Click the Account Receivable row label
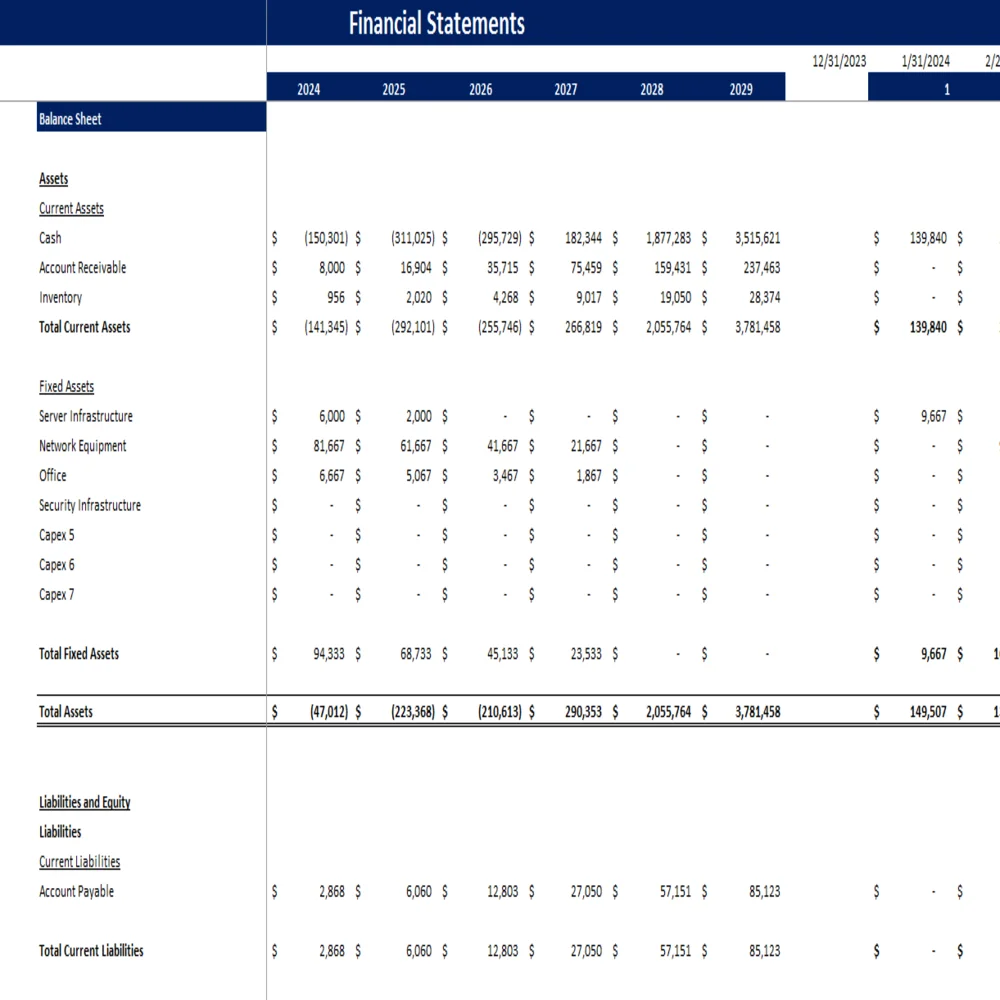 coord(82,267)
